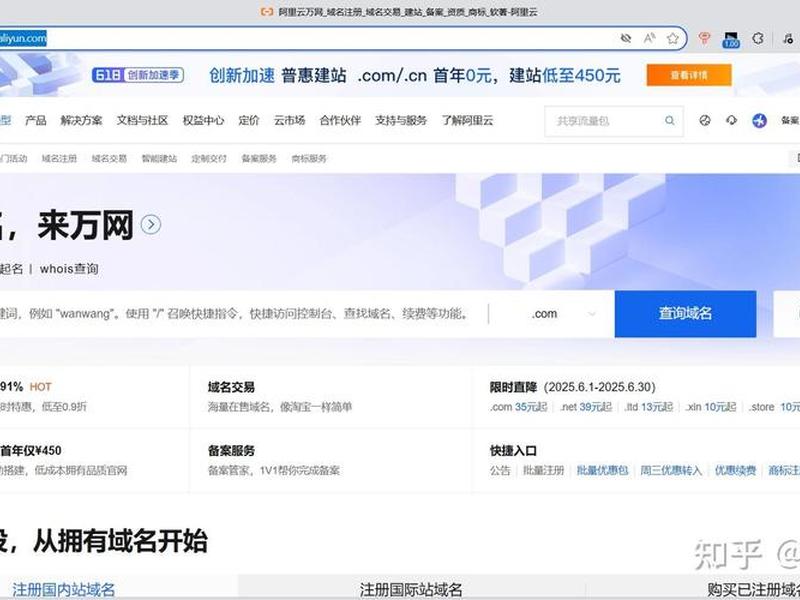Add page to favorites with star icon
The width and height of the screenshot is (800, 600).
tap(673, 38)
